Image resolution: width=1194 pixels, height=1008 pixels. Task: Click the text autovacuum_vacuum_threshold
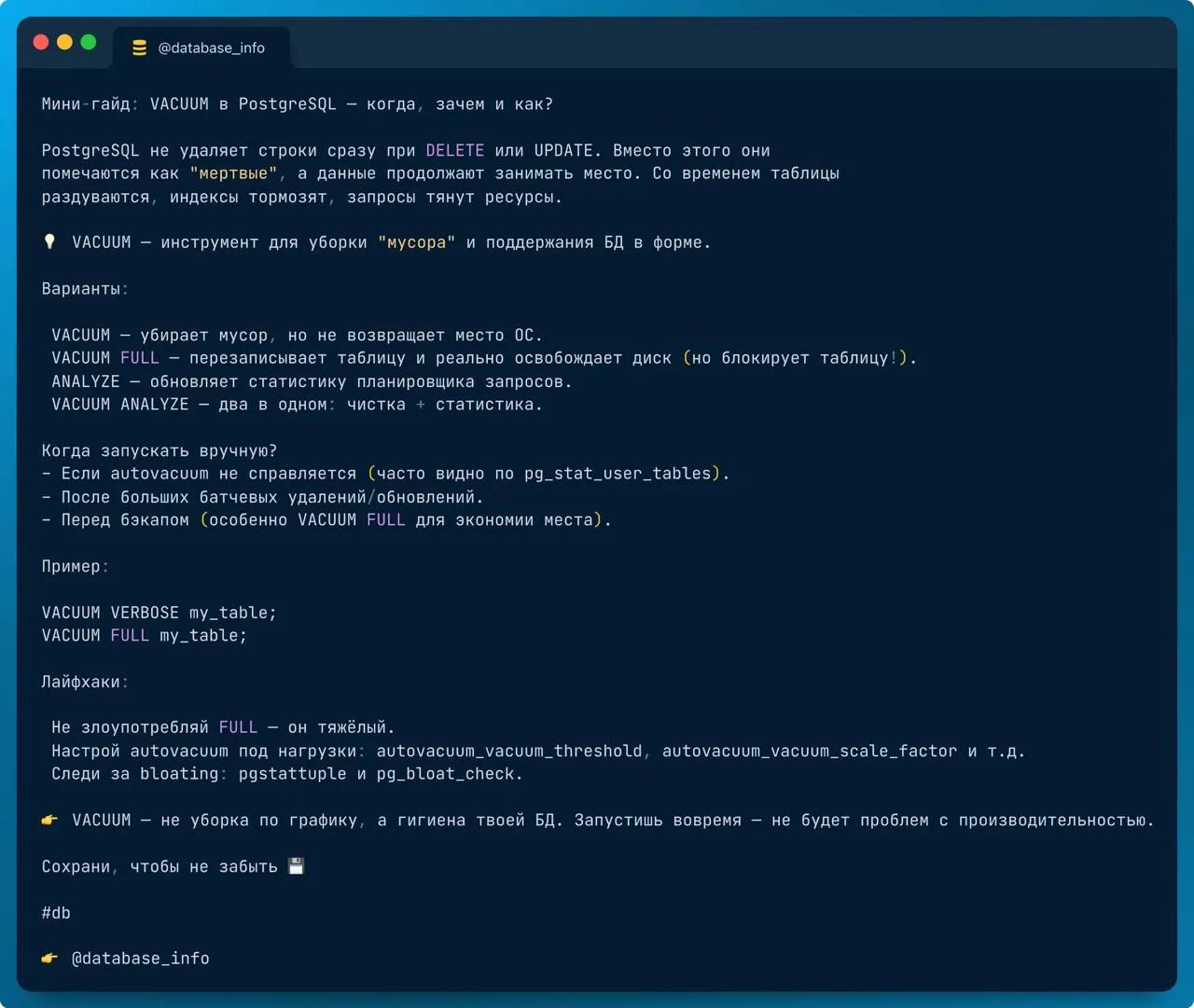509,751
